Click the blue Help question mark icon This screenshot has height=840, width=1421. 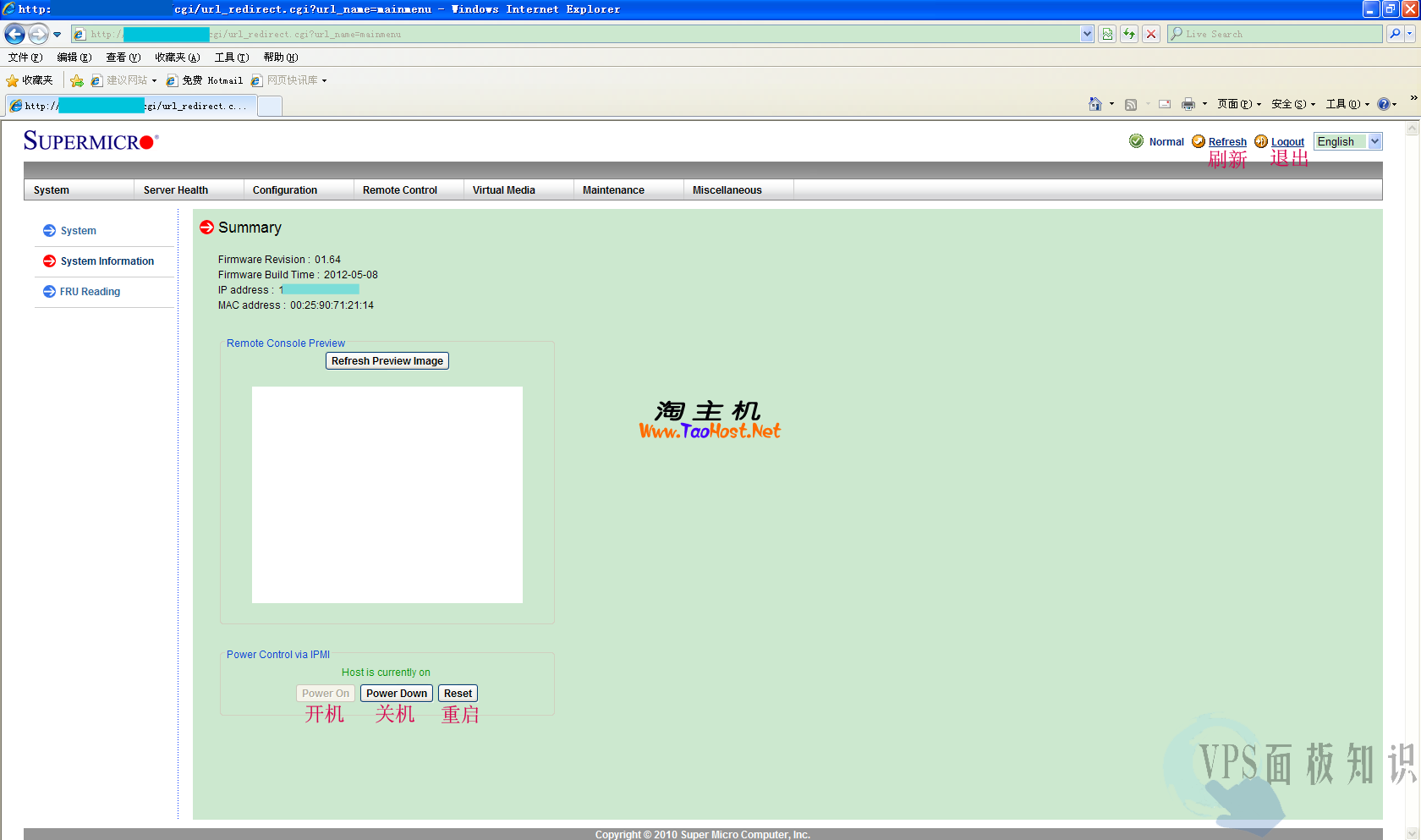[x=1384, y=104]
